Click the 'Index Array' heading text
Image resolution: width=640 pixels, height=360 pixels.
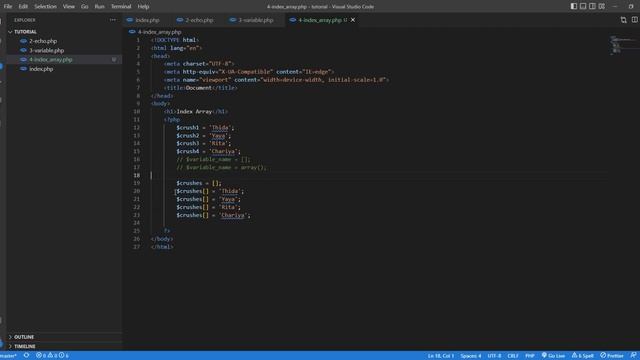click(194, 111)
